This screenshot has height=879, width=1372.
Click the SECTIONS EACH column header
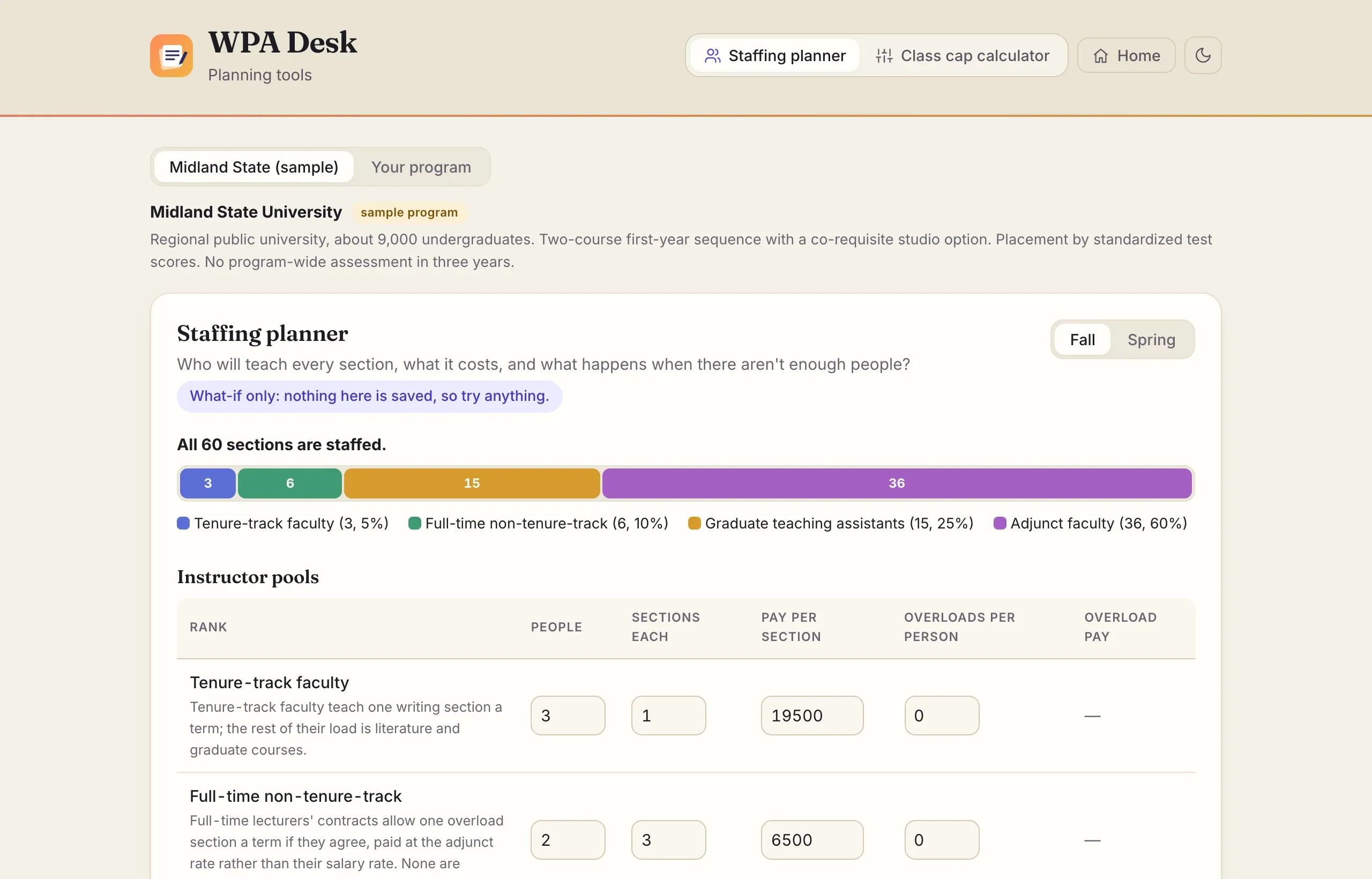666,627
